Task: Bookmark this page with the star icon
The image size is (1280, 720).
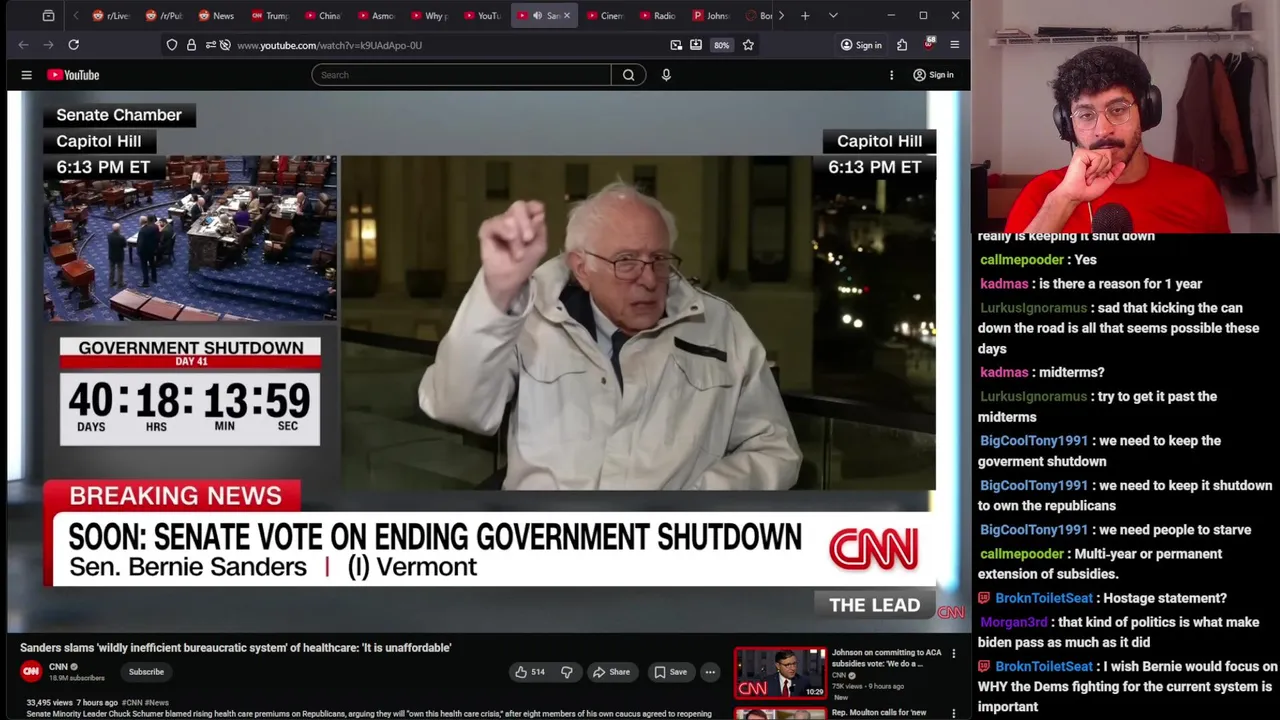Action: [748, 45]
